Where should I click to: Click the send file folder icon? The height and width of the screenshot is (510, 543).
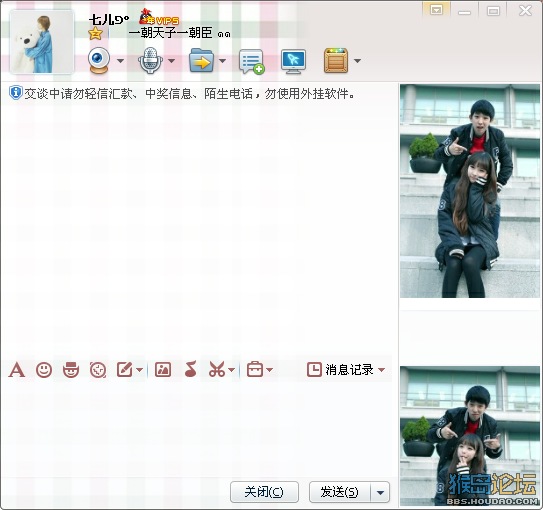tap(201, 60)
